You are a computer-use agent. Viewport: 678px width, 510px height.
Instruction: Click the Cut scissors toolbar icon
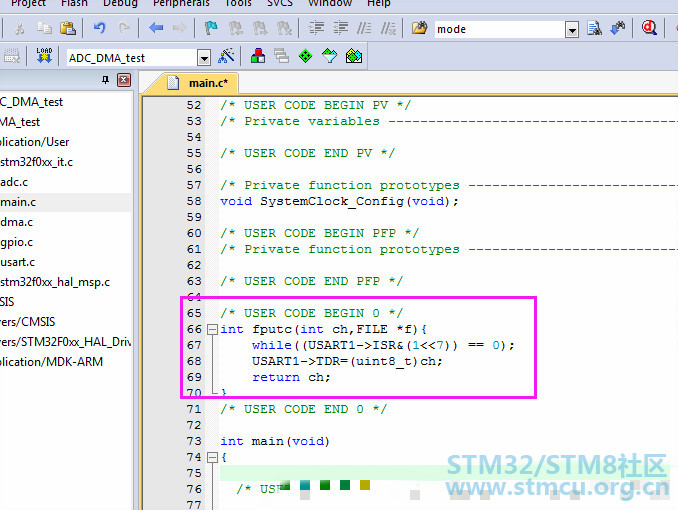19,29
